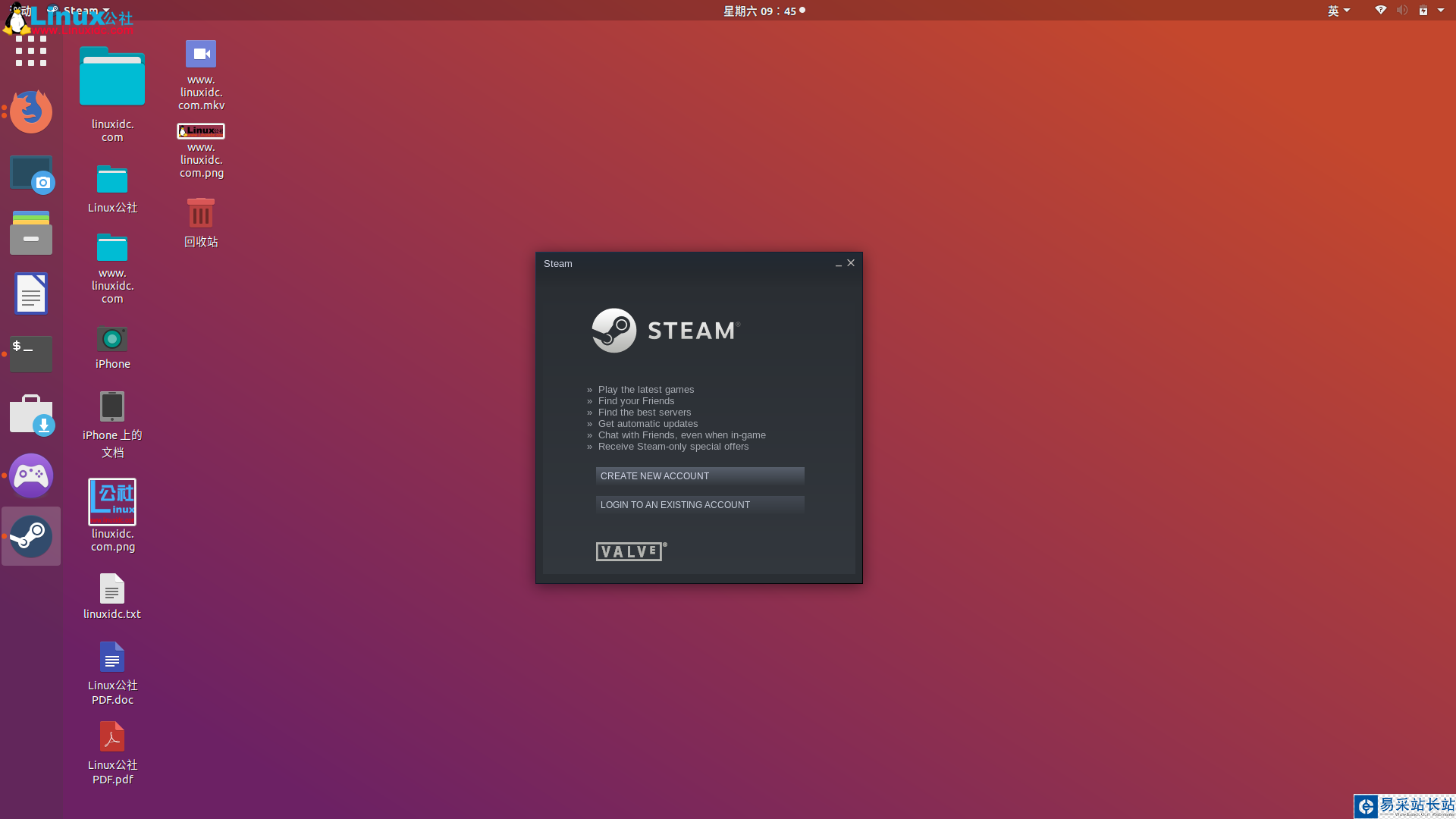The image size is (1456, 819).
Task: Open LibreOffice Writer from dock
Action: pyautogui.click(x=31, y=293)
